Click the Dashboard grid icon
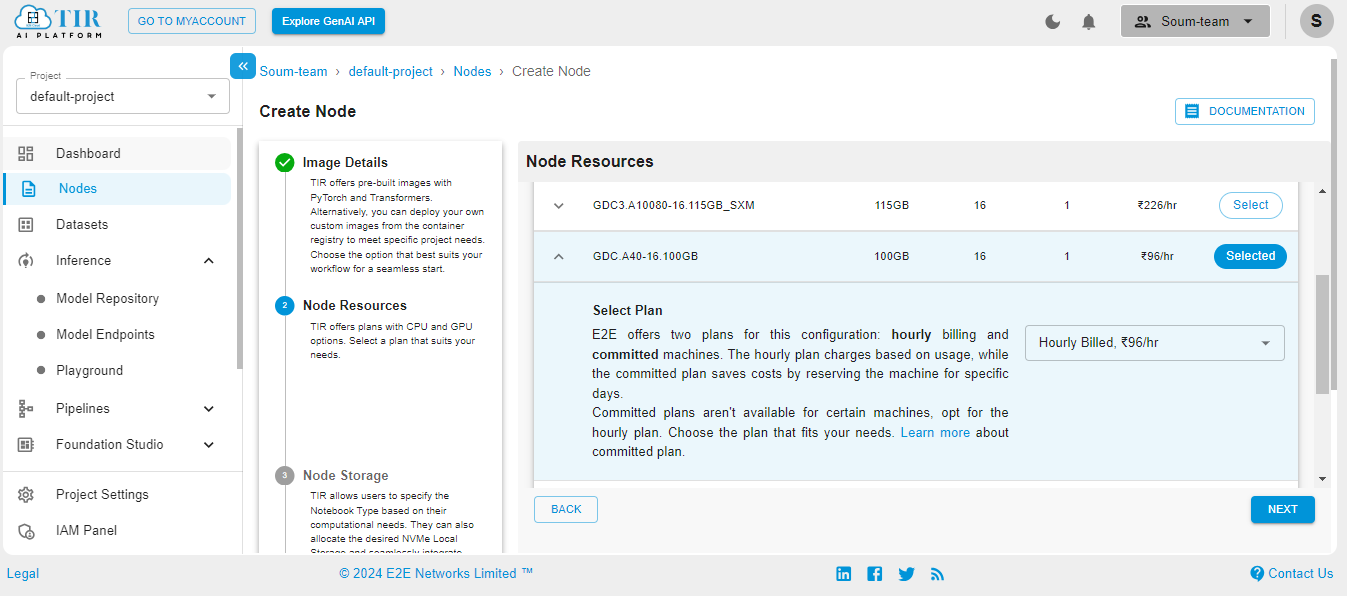The image size is (1347, 596). [x=26, y=153]
